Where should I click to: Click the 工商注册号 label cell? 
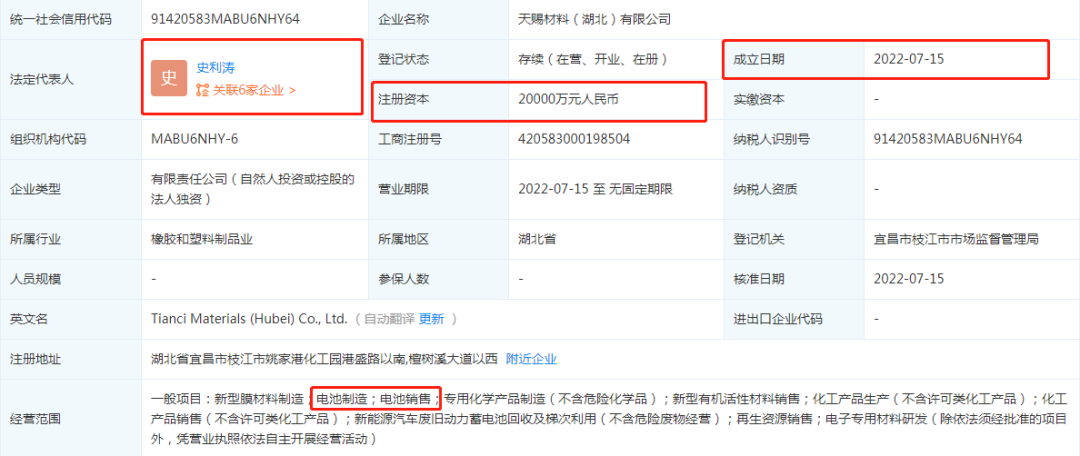[438, 139]
